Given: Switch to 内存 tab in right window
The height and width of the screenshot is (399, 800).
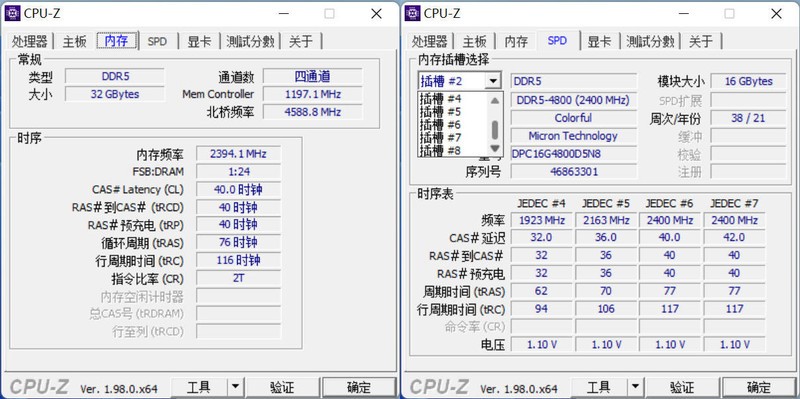Looking at the screenshot, I should click(516, 41).
